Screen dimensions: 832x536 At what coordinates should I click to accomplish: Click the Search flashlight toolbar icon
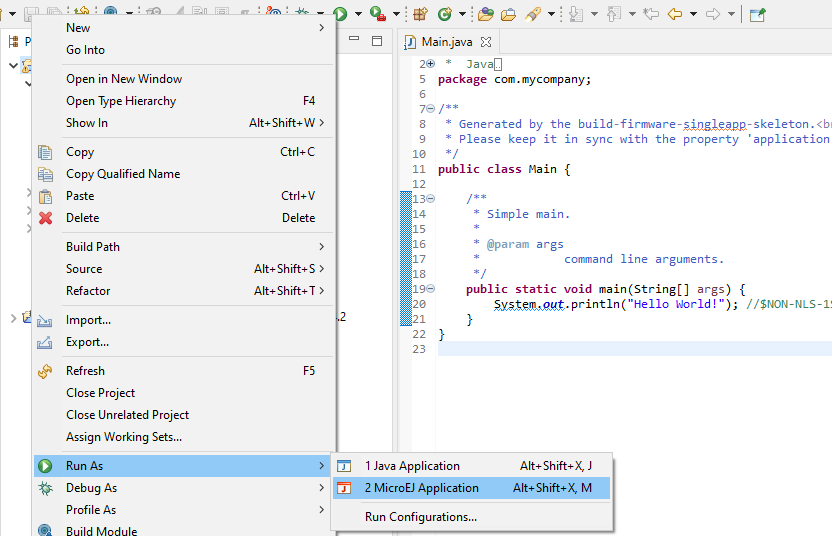click(533, 14)
